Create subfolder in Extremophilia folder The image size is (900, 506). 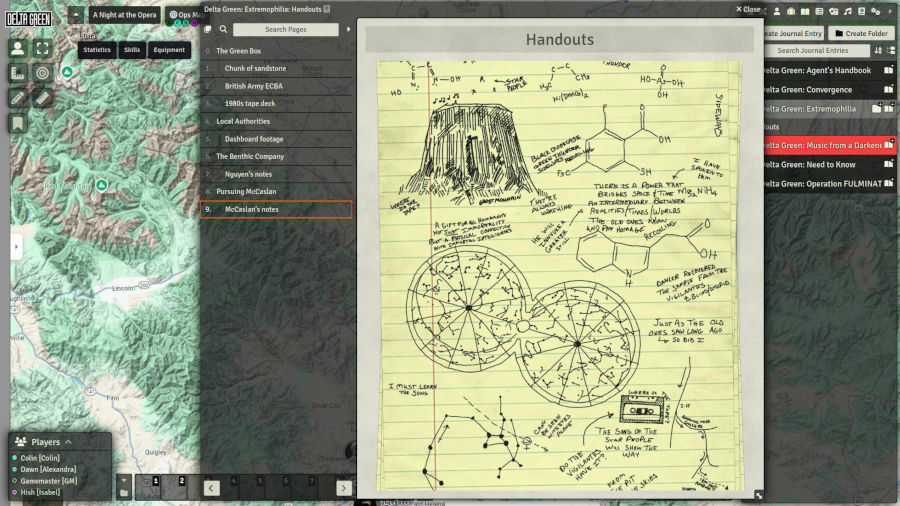[x=876, y=108]
